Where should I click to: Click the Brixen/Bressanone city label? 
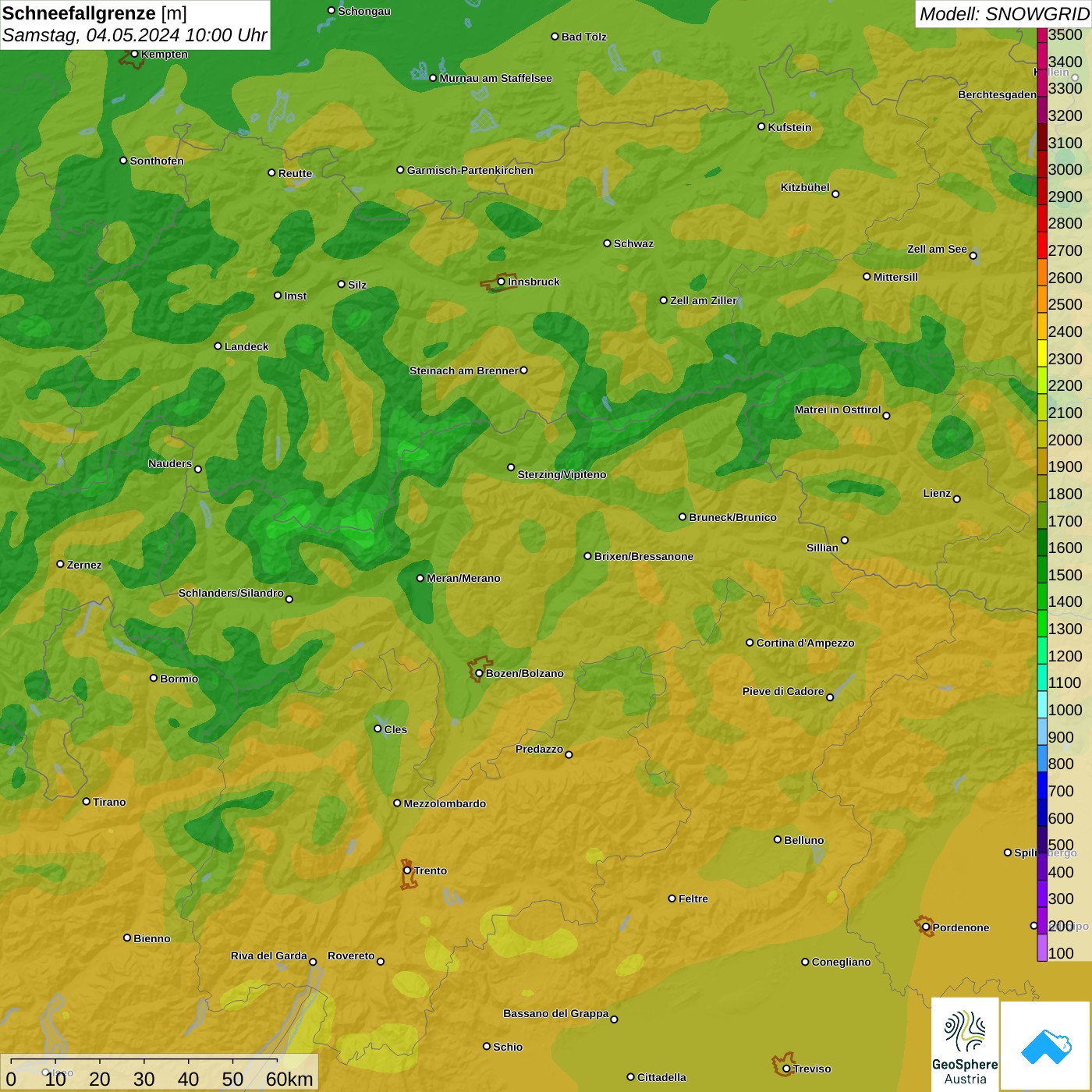point(643,556)
